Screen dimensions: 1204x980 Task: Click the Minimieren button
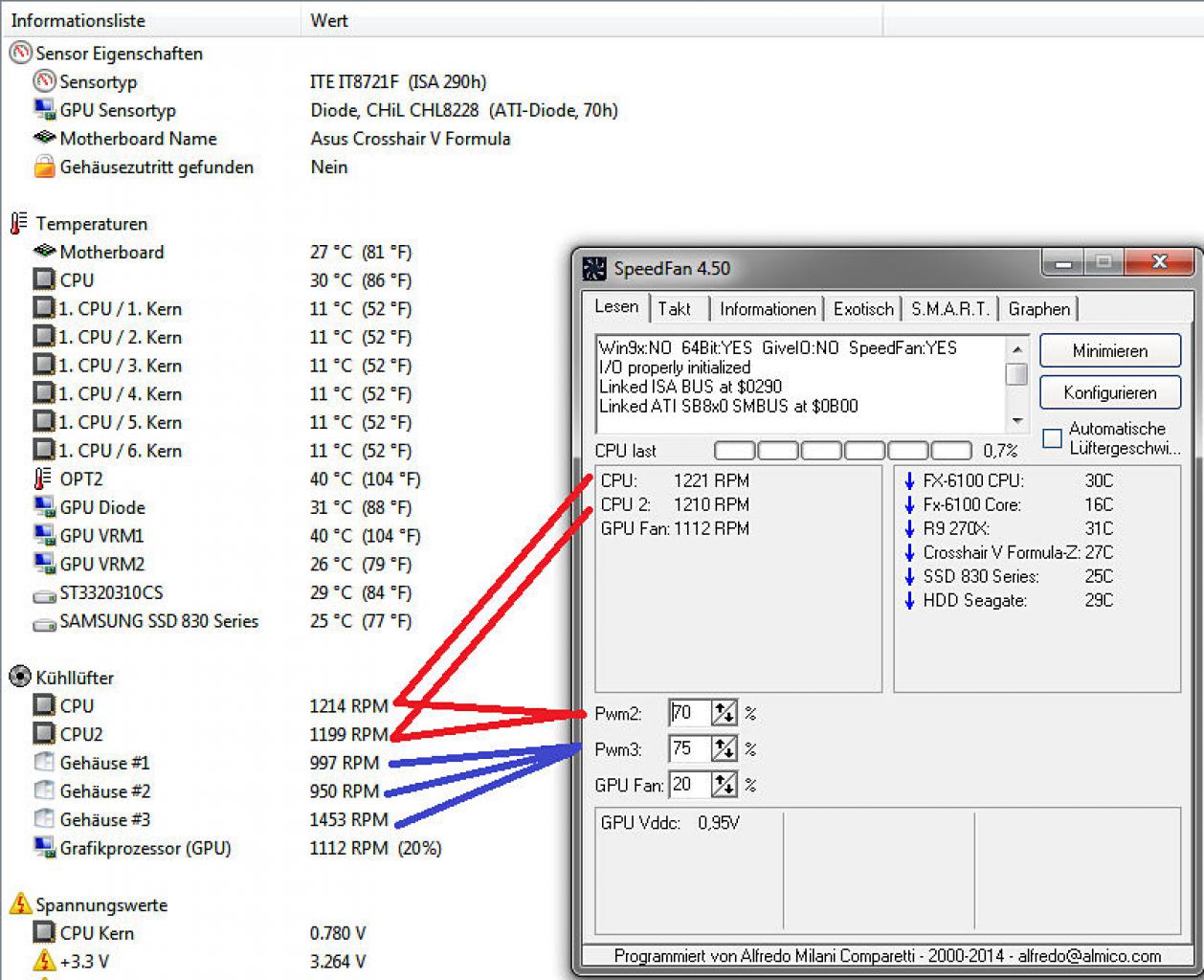pyautogui.click(x=1110, y=351)
